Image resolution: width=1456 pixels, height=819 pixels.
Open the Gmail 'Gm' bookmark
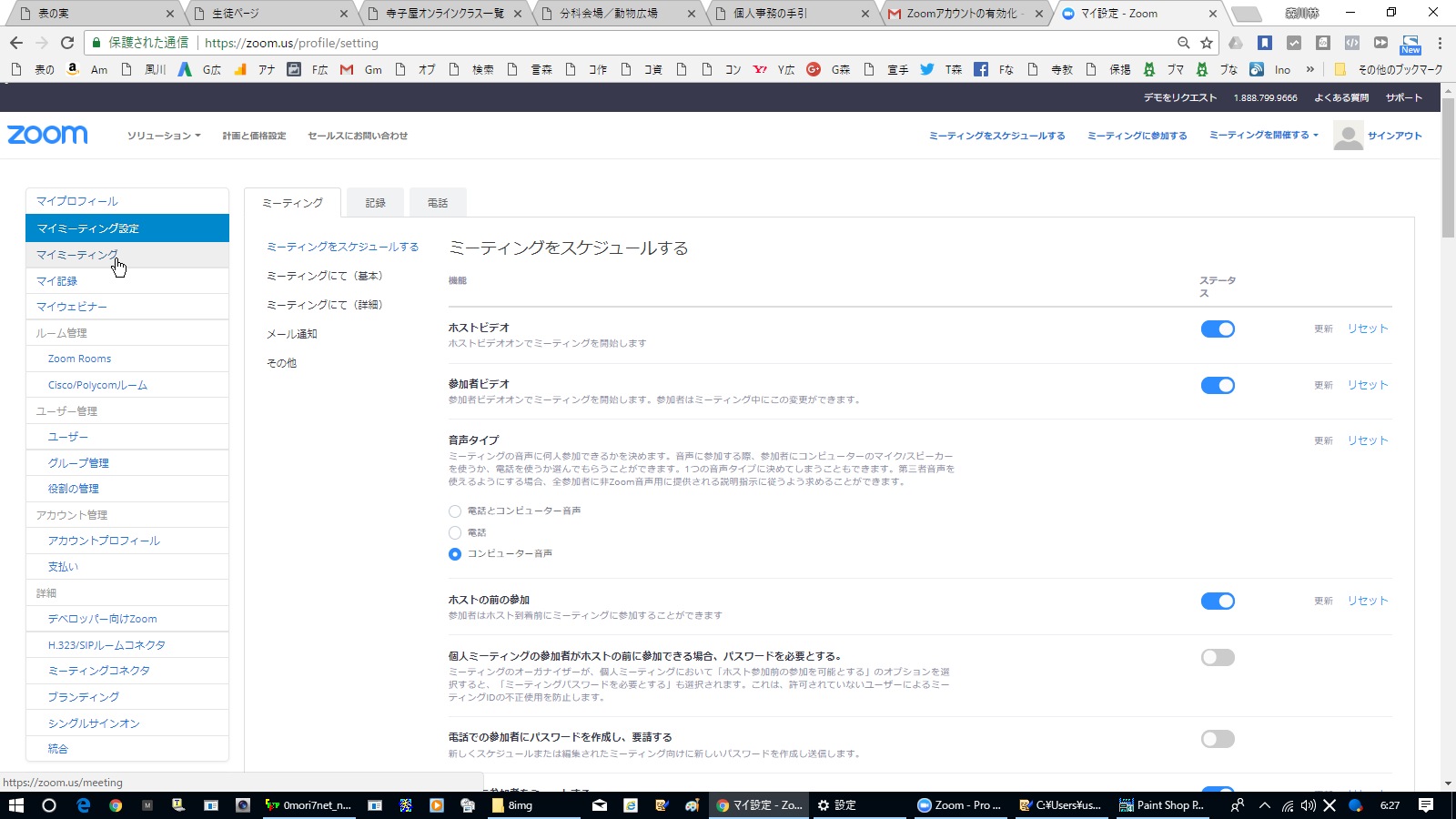[361, 69]
